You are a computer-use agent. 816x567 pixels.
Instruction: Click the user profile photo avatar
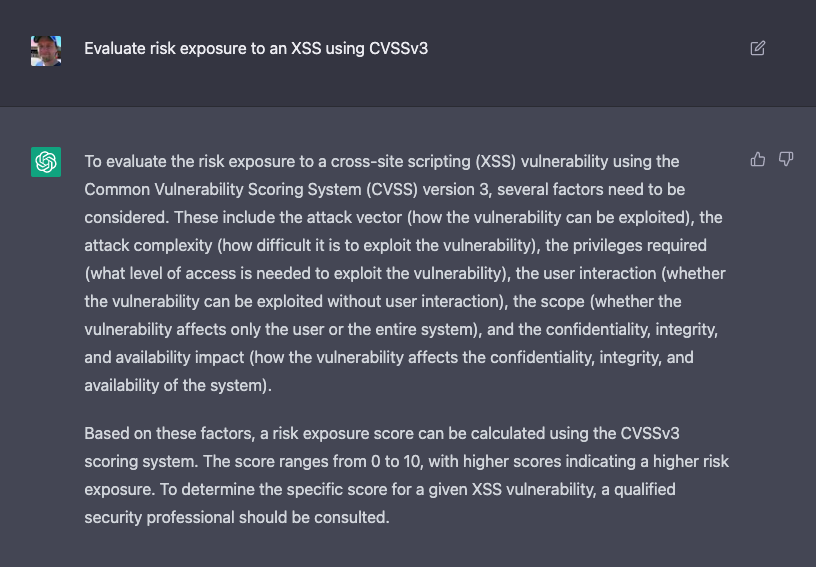point(46,51)
